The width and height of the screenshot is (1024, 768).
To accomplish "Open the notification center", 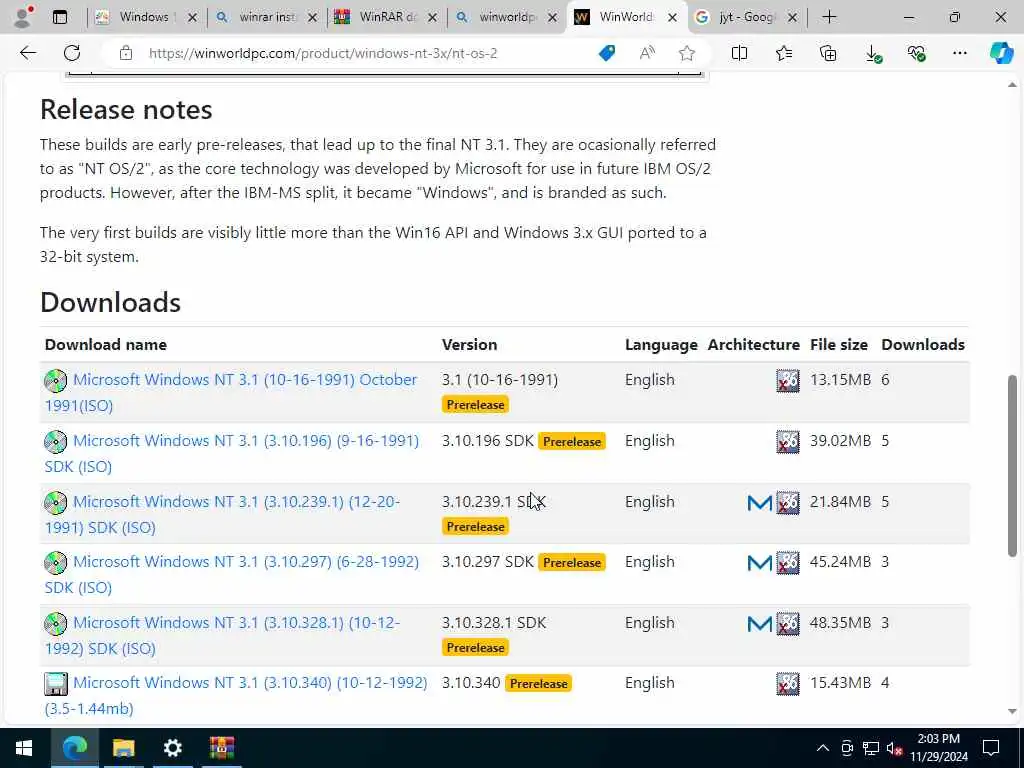I will (x=991, y=748).
